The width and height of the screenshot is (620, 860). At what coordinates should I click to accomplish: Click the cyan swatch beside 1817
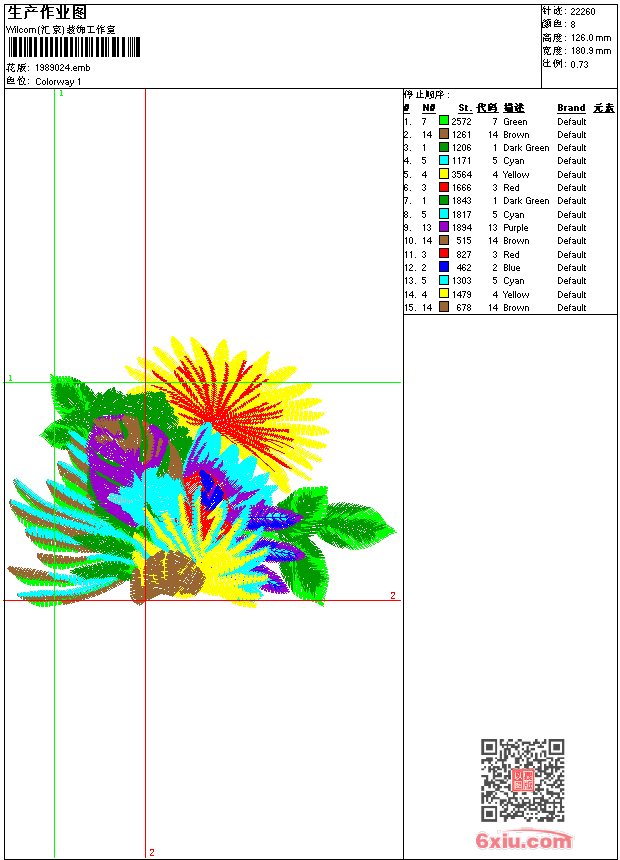click(444, 214)
